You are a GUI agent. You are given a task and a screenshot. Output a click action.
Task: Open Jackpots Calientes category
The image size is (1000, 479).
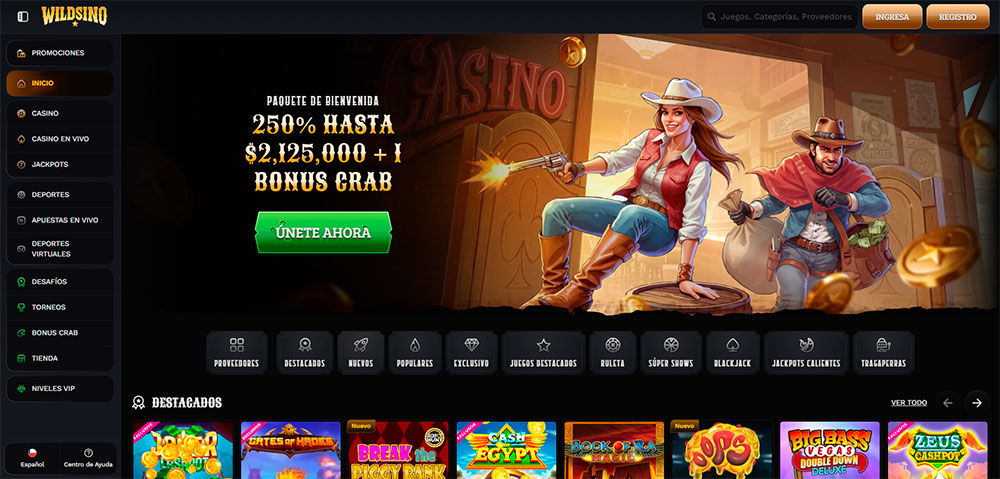pyautogui.click(x=806, y=353)
